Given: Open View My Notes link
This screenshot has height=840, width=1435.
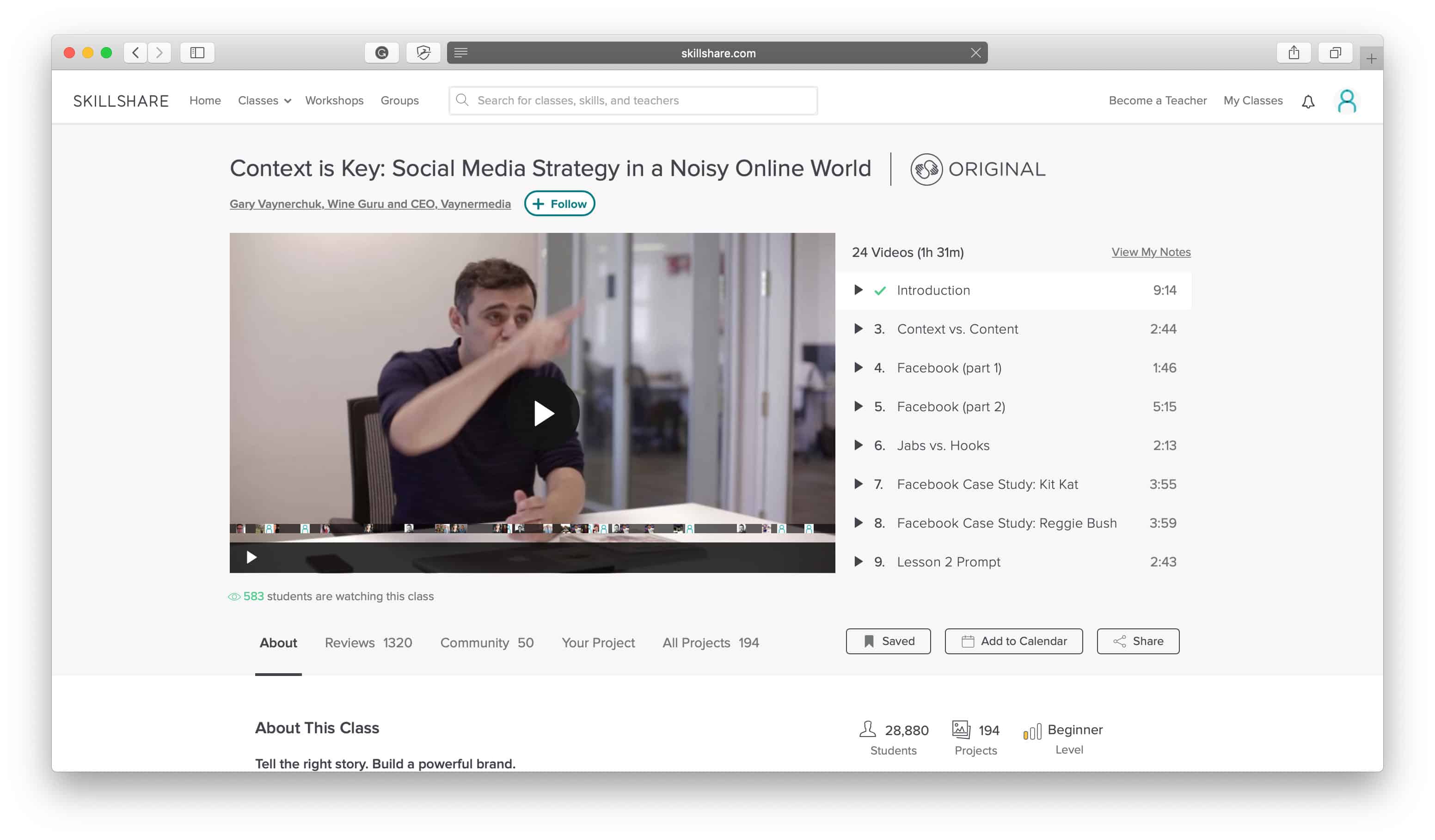Looking at the screenshot, I should point(1151,252).
